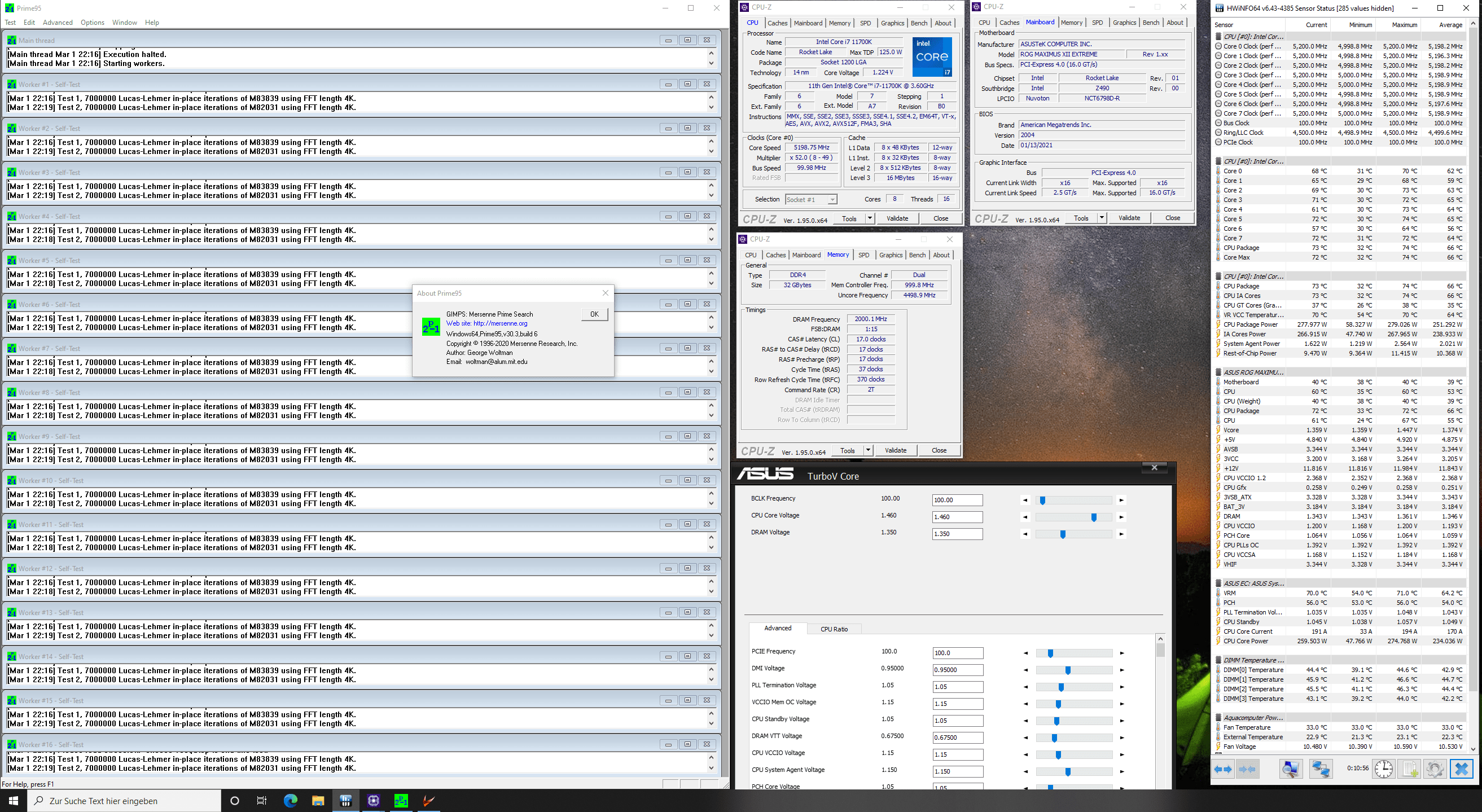Click HWiNFO reset clock icon

tap(1384, 769)
